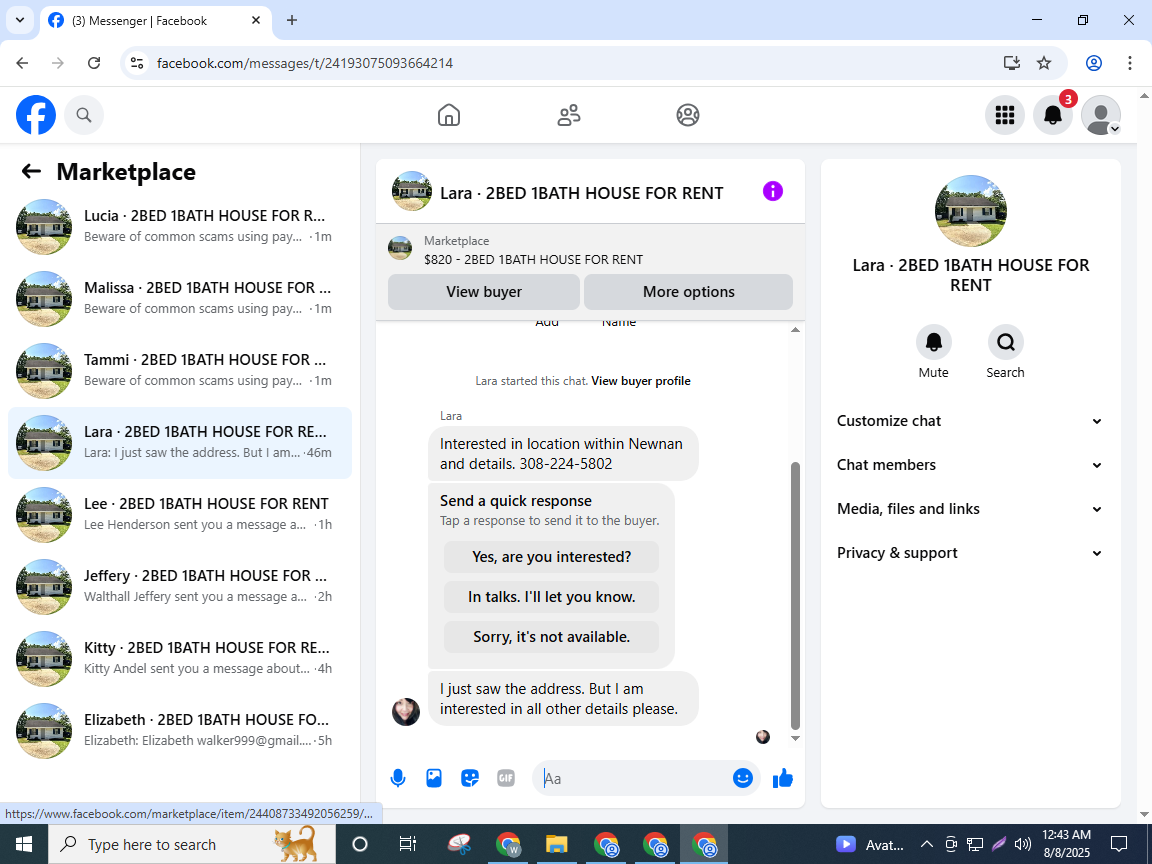
Task: Open the Notifications bell with 3 badge
Action: click(x=1053, y=115)
